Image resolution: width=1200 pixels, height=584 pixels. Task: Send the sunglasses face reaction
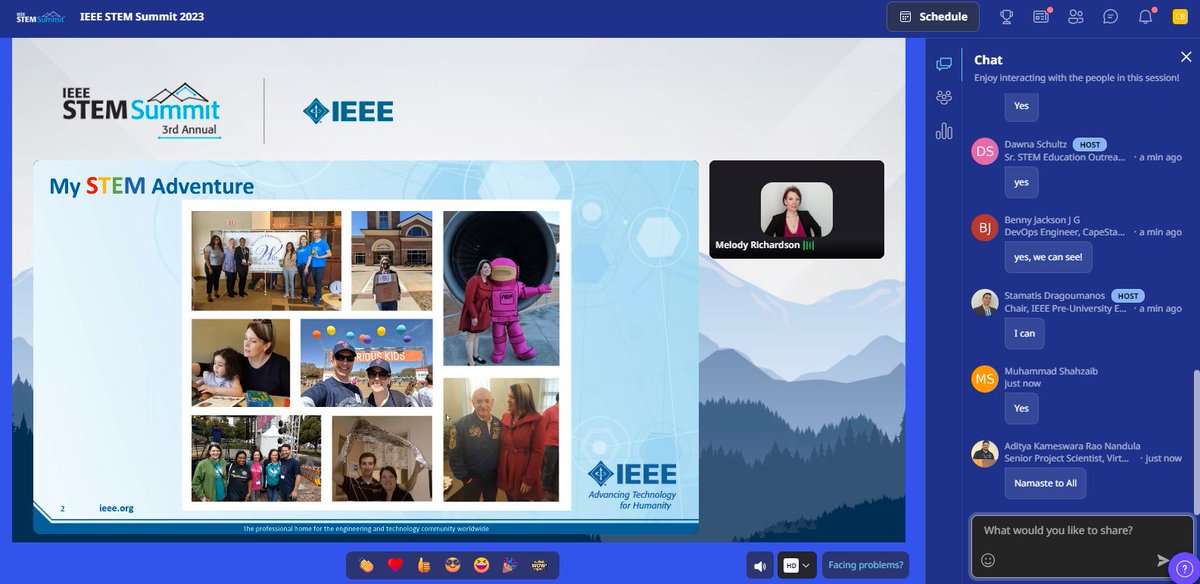[453, 566]
